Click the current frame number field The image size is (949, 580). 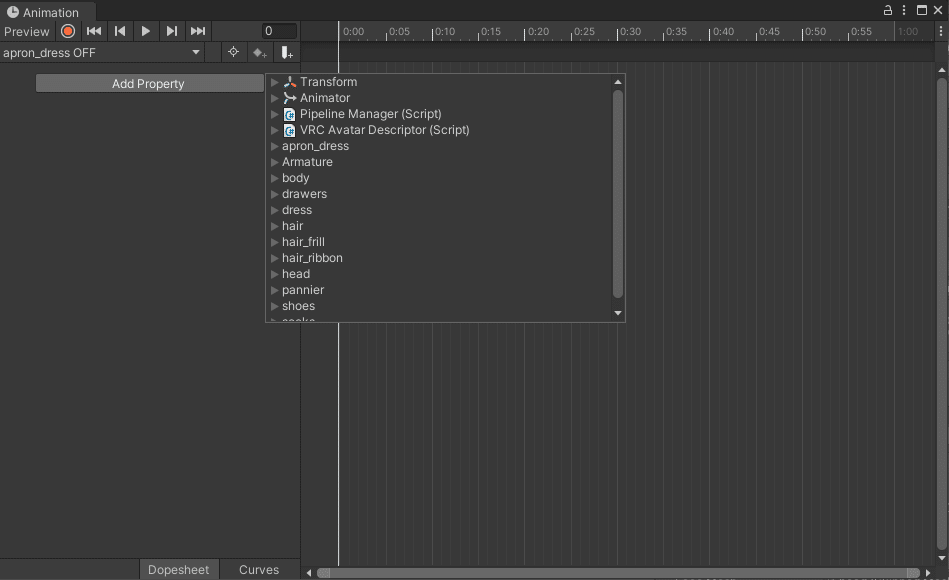280,31
